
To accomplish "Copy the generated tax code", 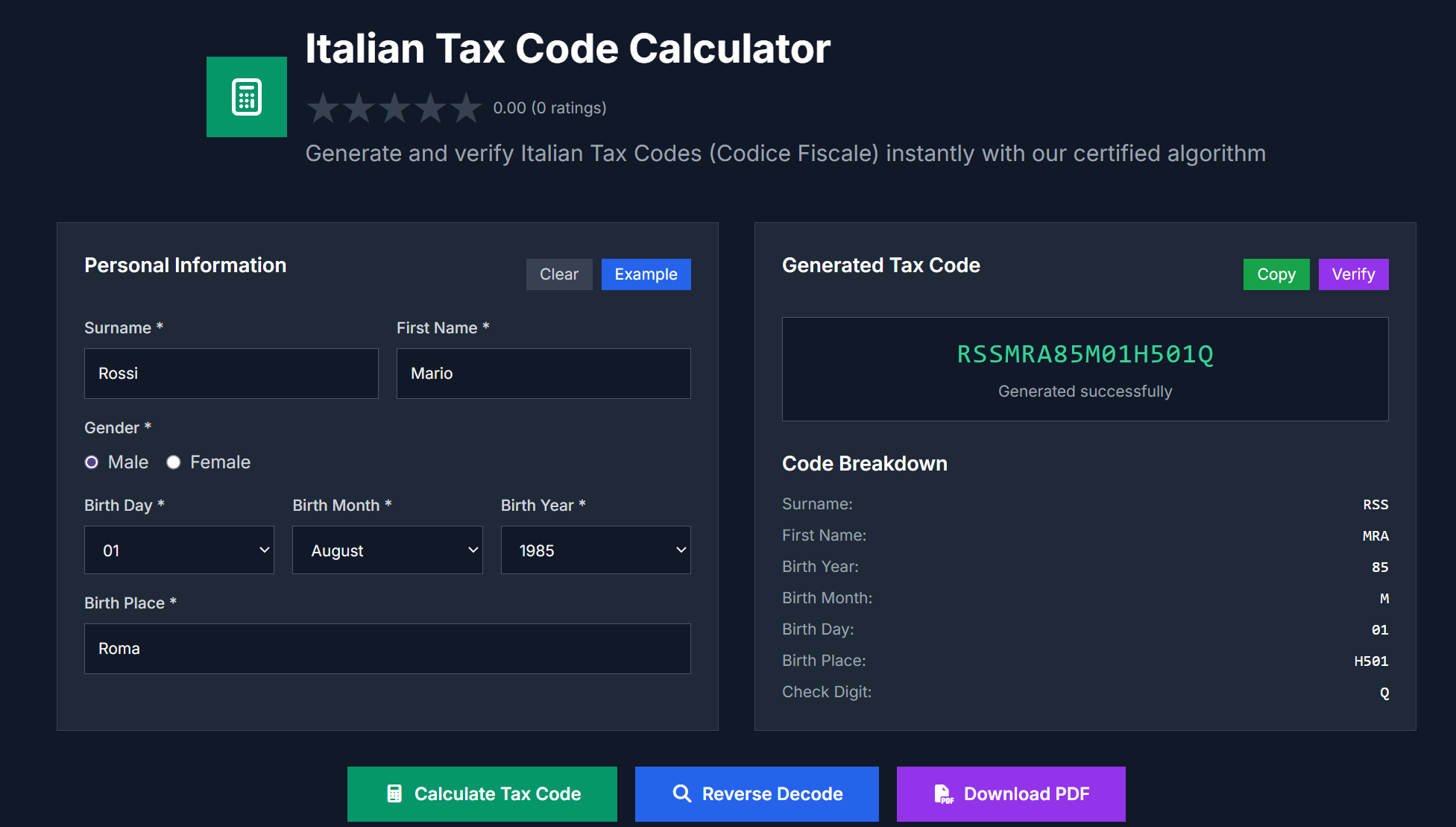I will pyautogui.click(x=1276, y=274).
